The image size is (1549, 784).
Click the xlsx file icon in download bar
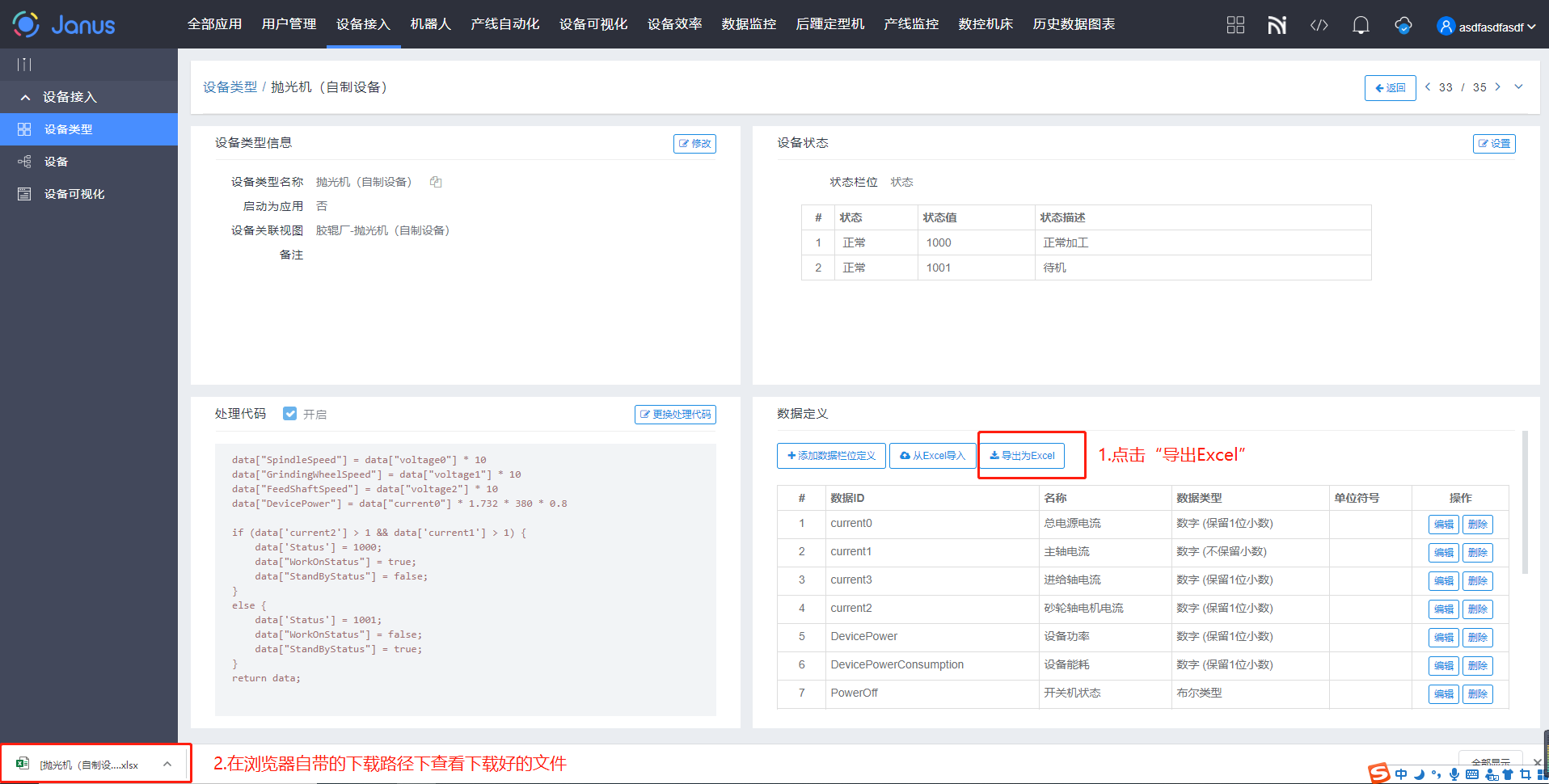pyautogui.click(x=23, y=763)
